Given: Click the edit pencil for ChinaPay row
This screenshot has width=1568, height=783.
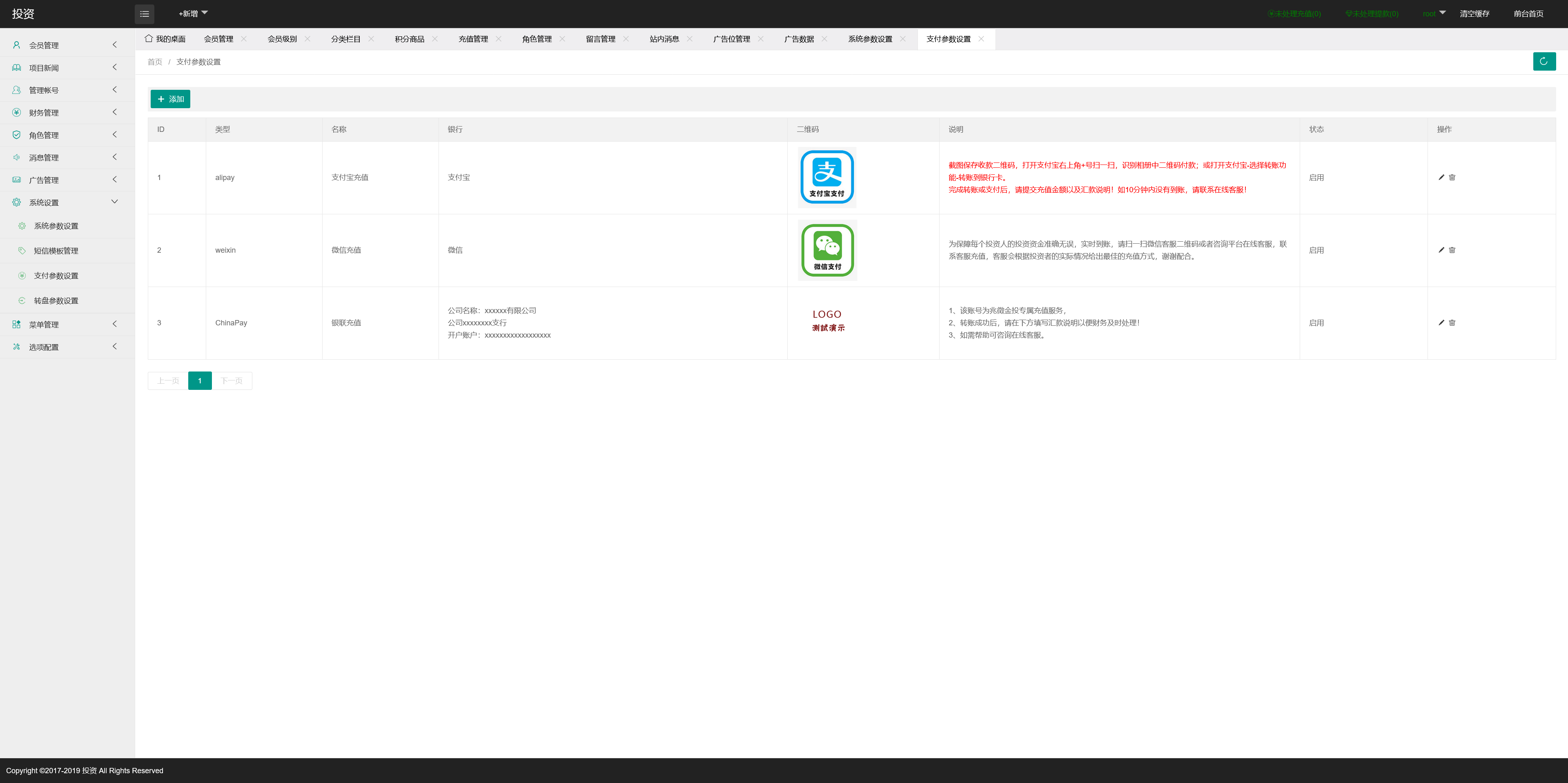Looking at the screenshot, I should (x=1441, y=323).
